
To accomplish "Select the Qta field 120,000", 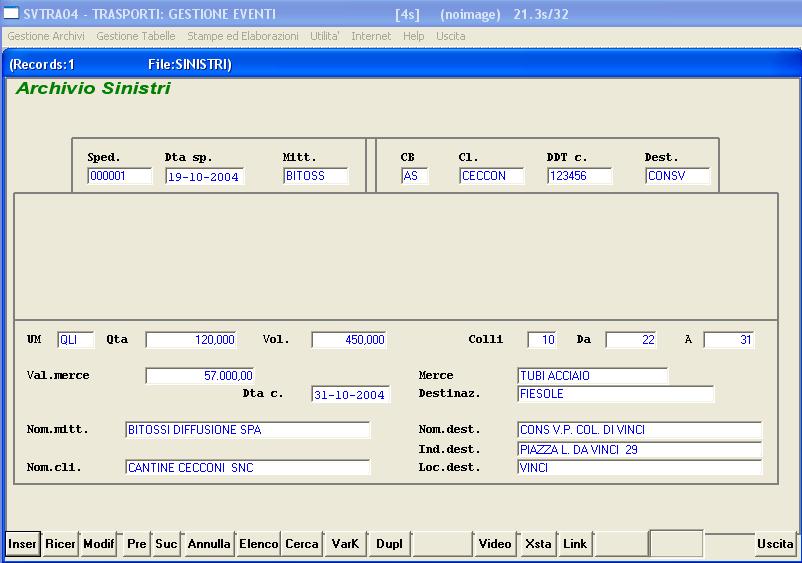I will pos(191,340).
